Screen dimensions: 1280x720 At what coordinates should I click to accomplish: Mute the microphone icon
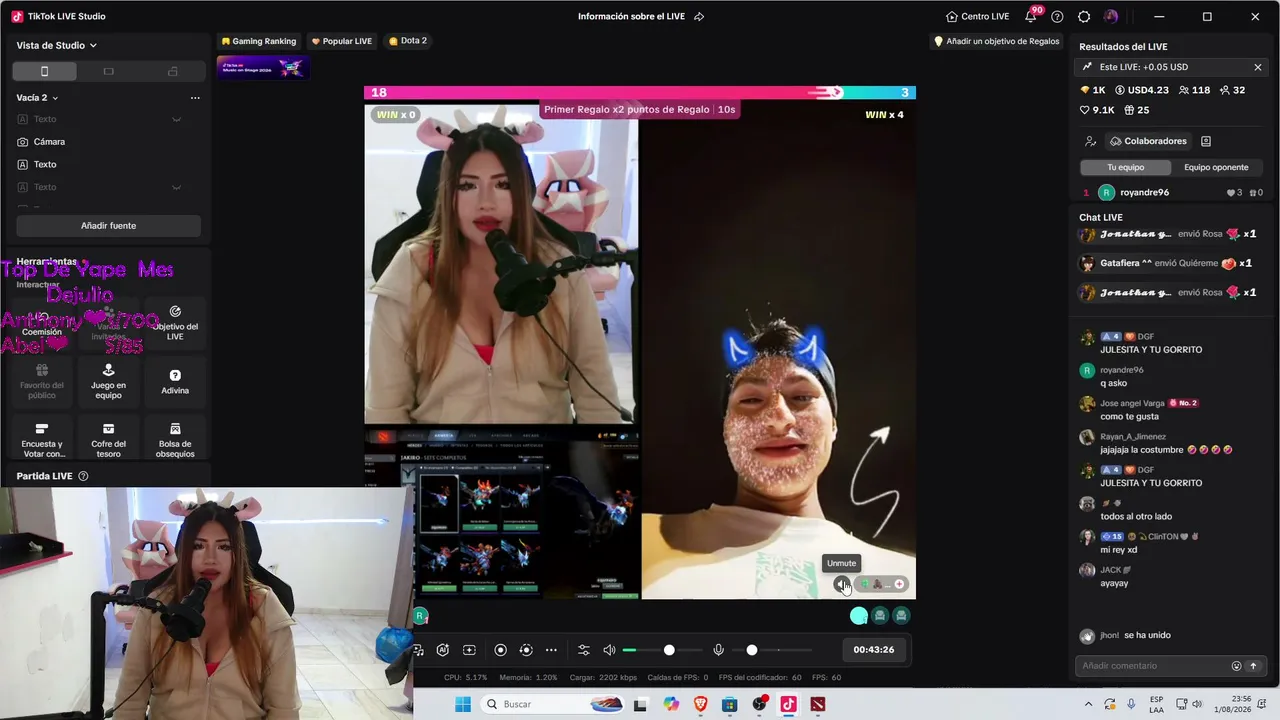718,650
